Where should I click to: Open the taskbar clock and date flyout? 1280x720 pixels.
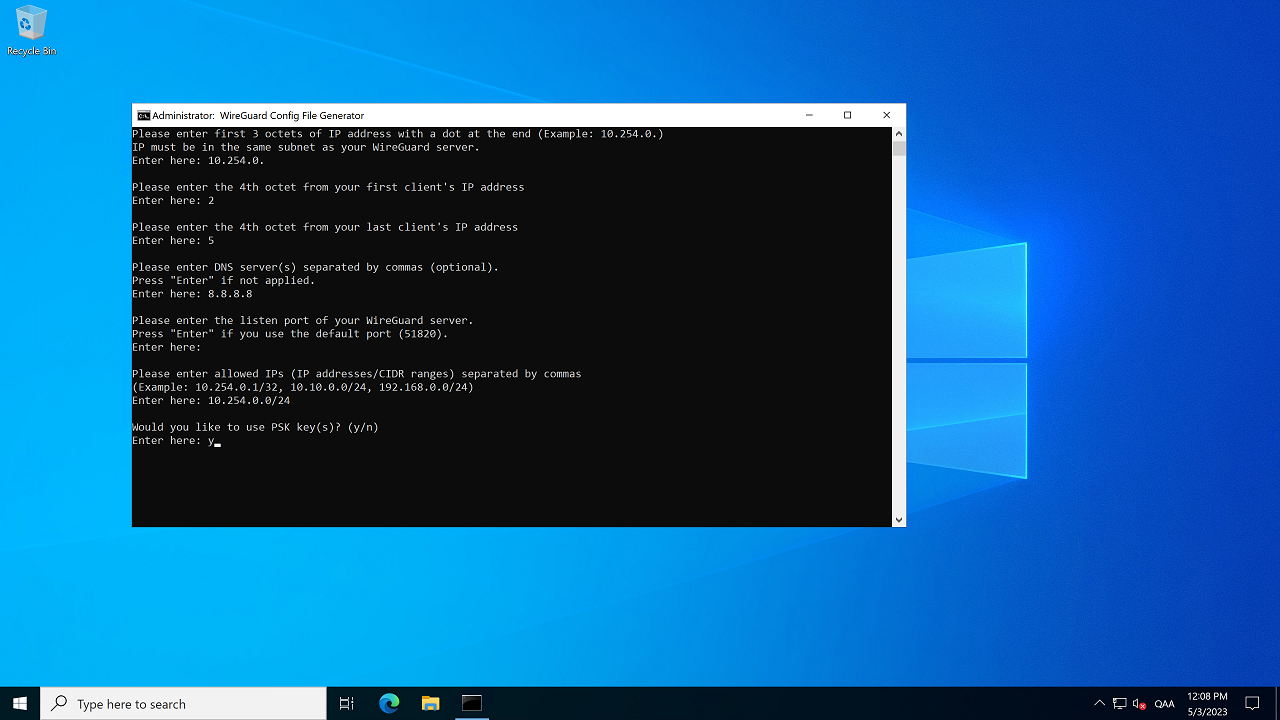pos(1207,703)
